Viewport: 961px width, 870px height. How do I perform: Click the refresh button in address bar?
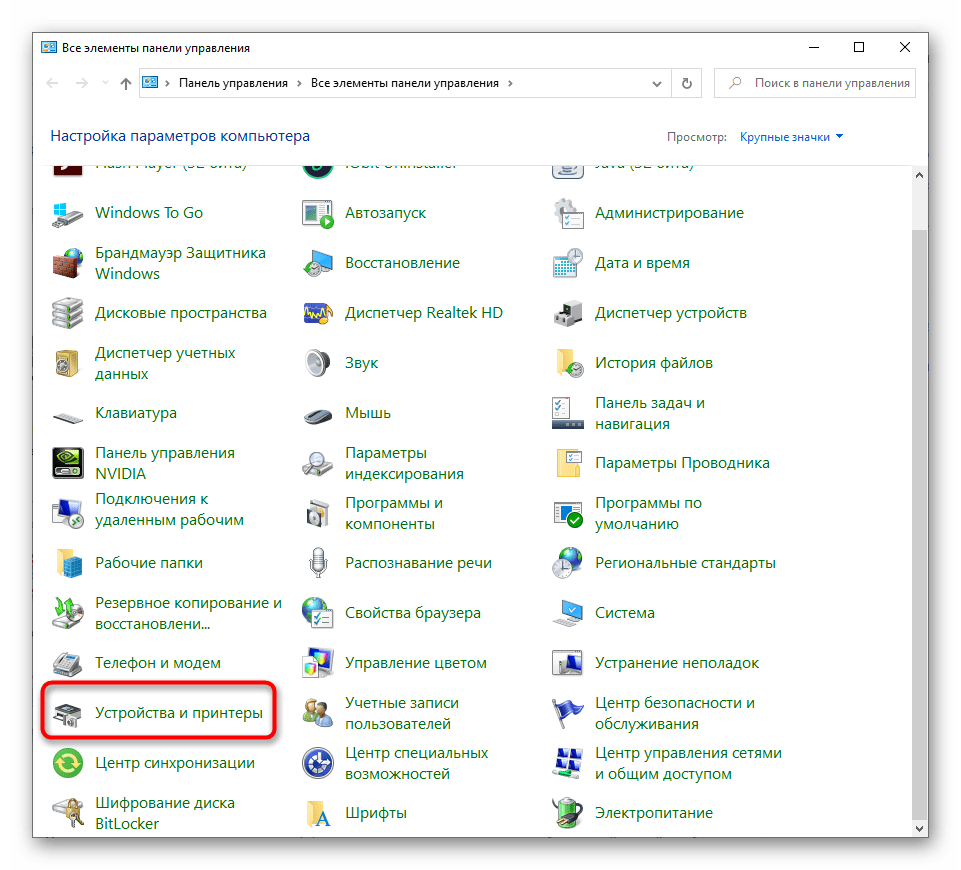pyautogui.click(x=686, y=84)
